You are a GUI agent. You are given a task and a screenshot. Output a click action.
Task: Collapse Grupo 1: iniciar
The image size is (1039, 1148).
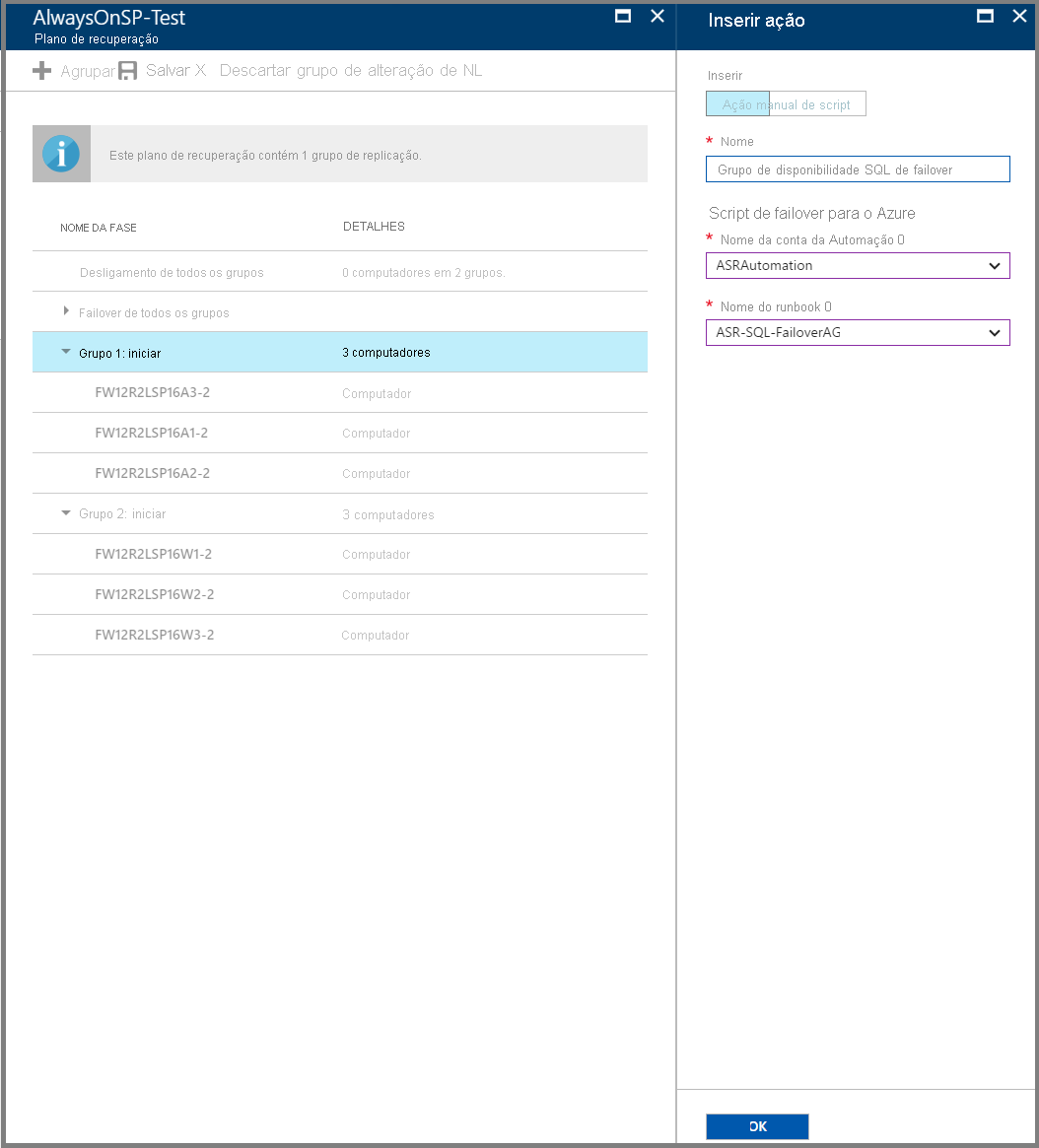pos(66,352)
